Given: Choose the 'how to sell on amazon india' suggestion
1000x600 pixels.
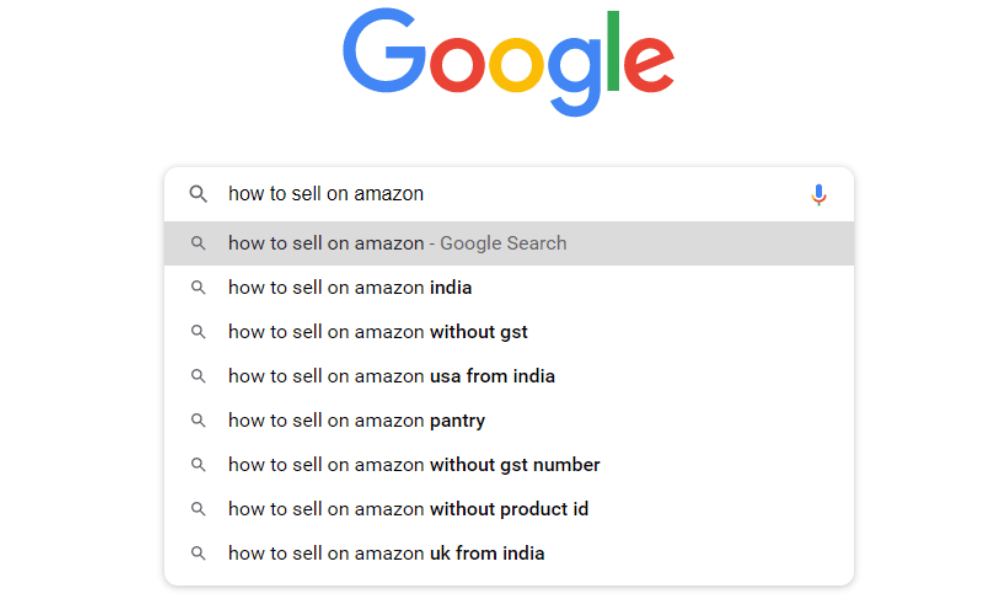Looking at the screenshot, I should pyautogui.click(x=350, y=288).
